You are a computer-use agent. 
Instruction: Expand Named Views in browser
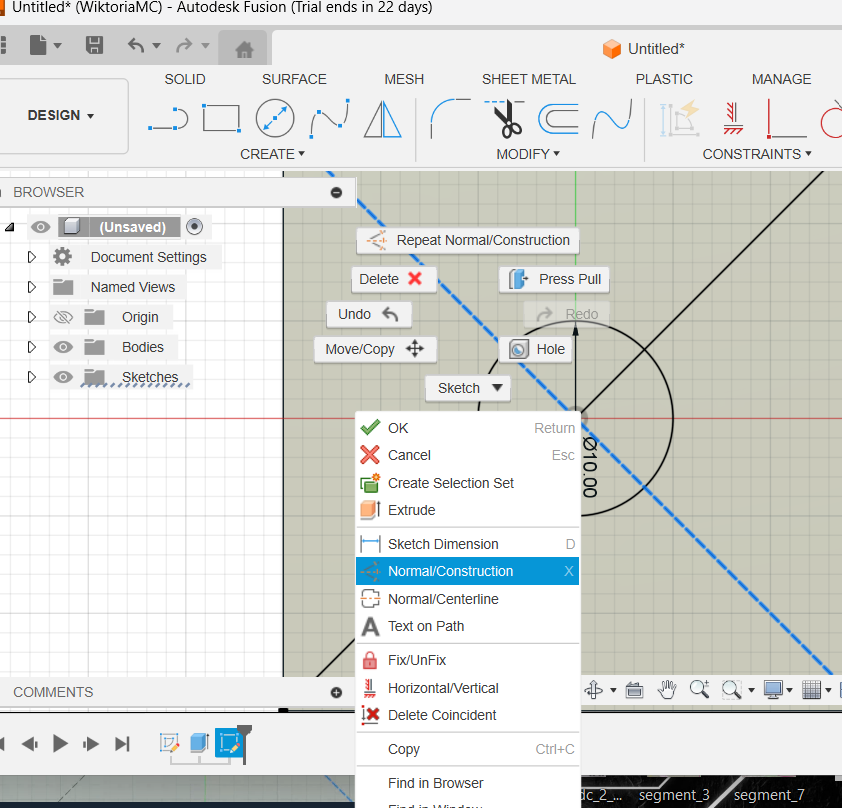point(32,287)
